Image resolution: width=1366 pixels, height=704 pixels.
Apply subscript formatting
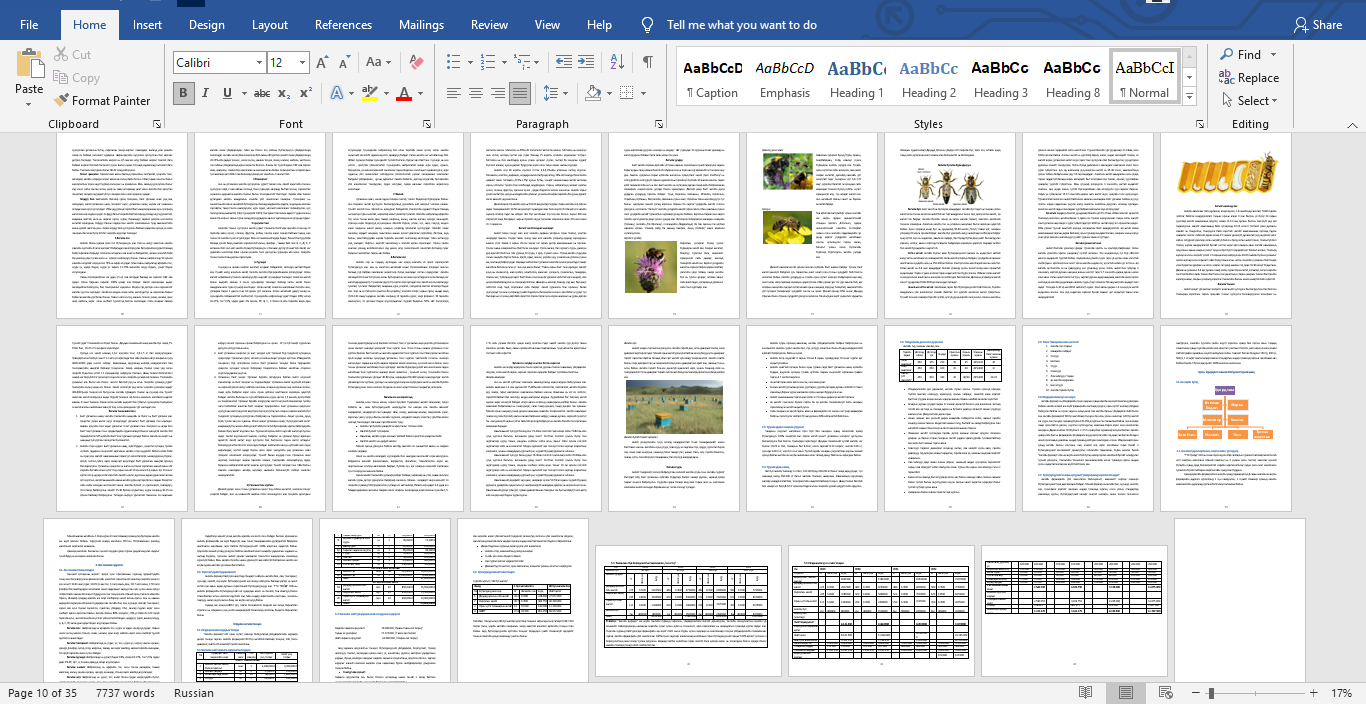(x=284, y=93)
